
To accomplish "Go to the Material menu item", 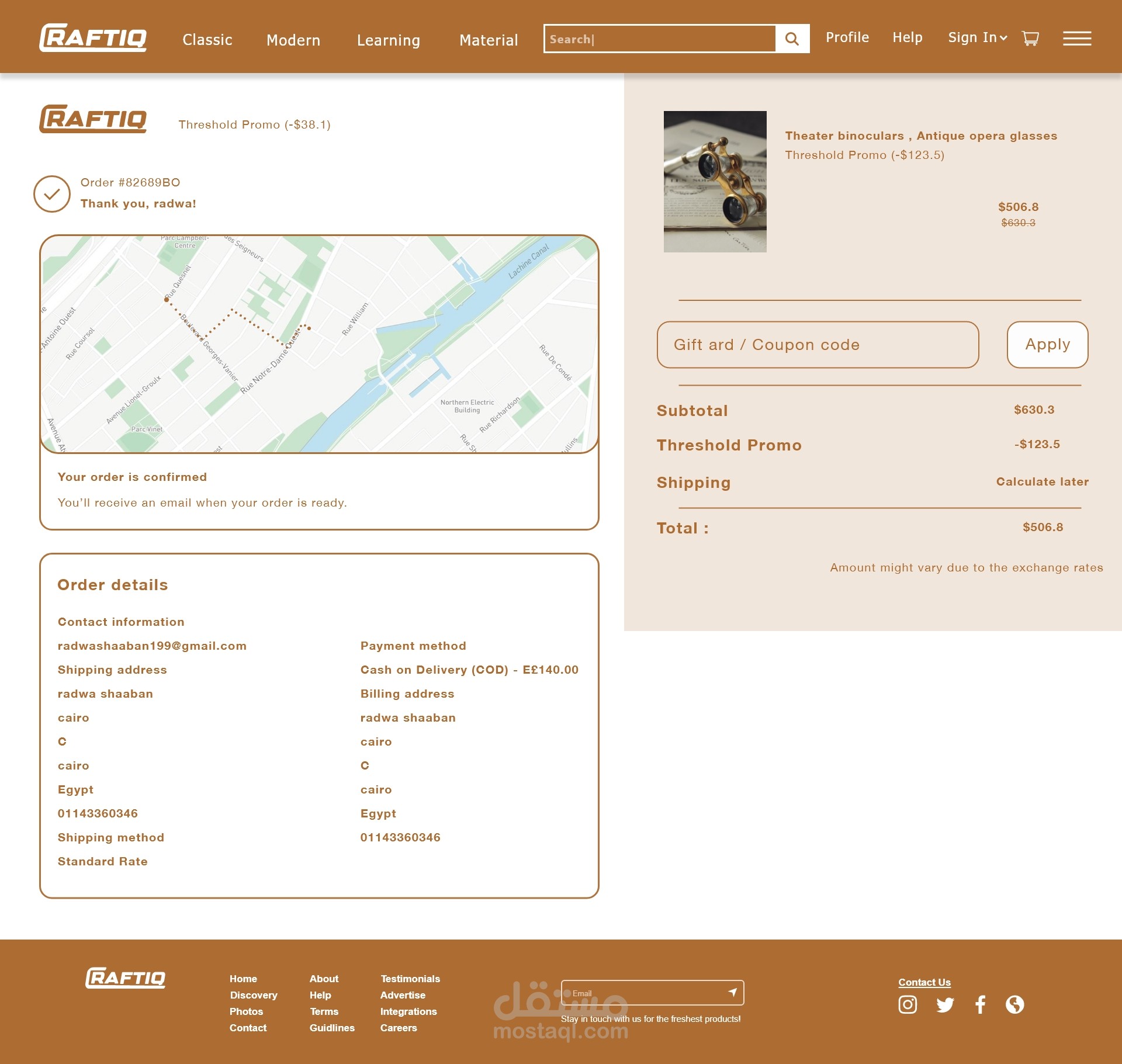I will point(488,40).
